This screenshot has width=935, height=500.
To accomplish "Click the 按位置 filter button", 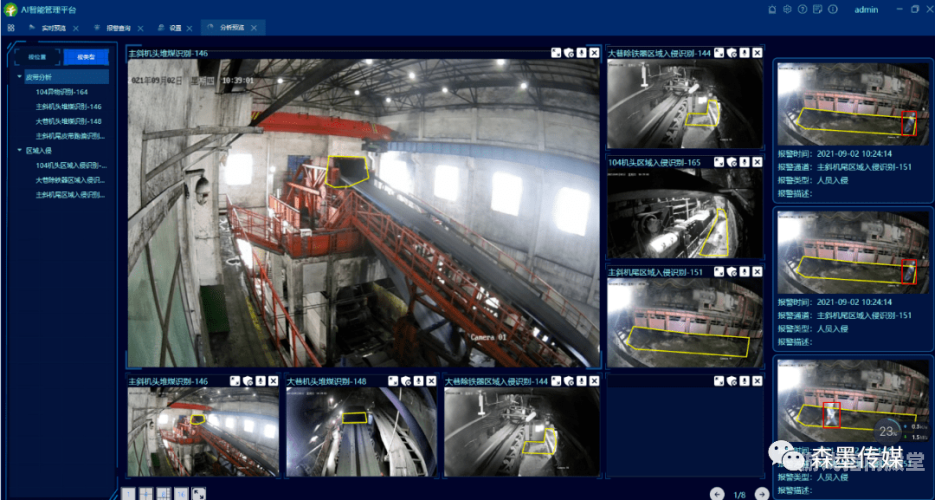I will click(x=38, y=57).
